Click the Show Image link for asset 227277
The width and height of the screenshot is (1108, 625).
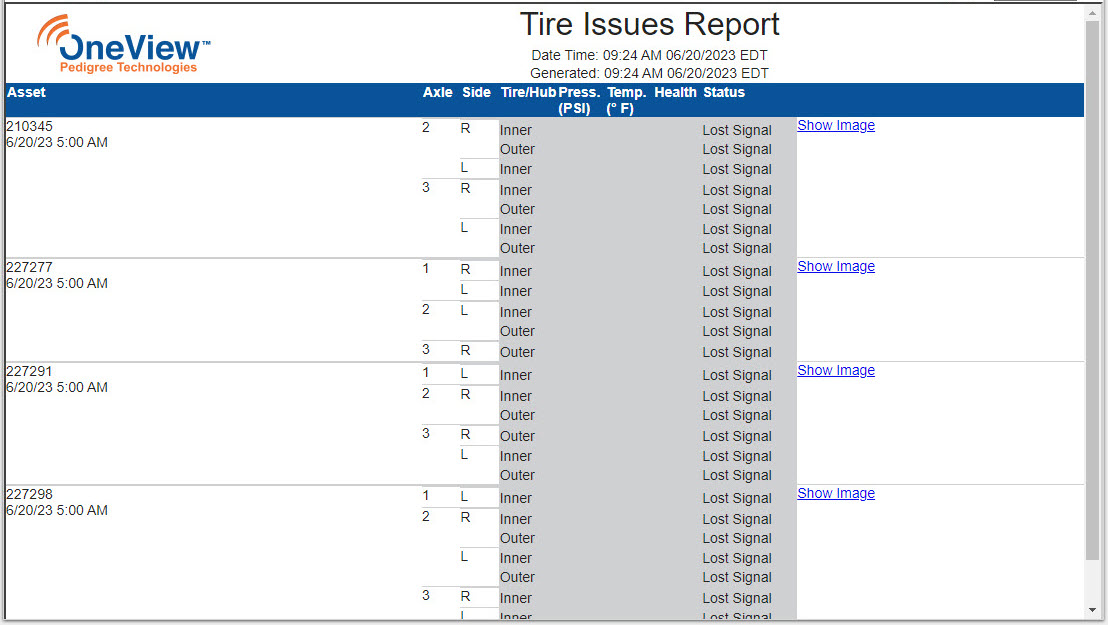click(x=836, y=266)
